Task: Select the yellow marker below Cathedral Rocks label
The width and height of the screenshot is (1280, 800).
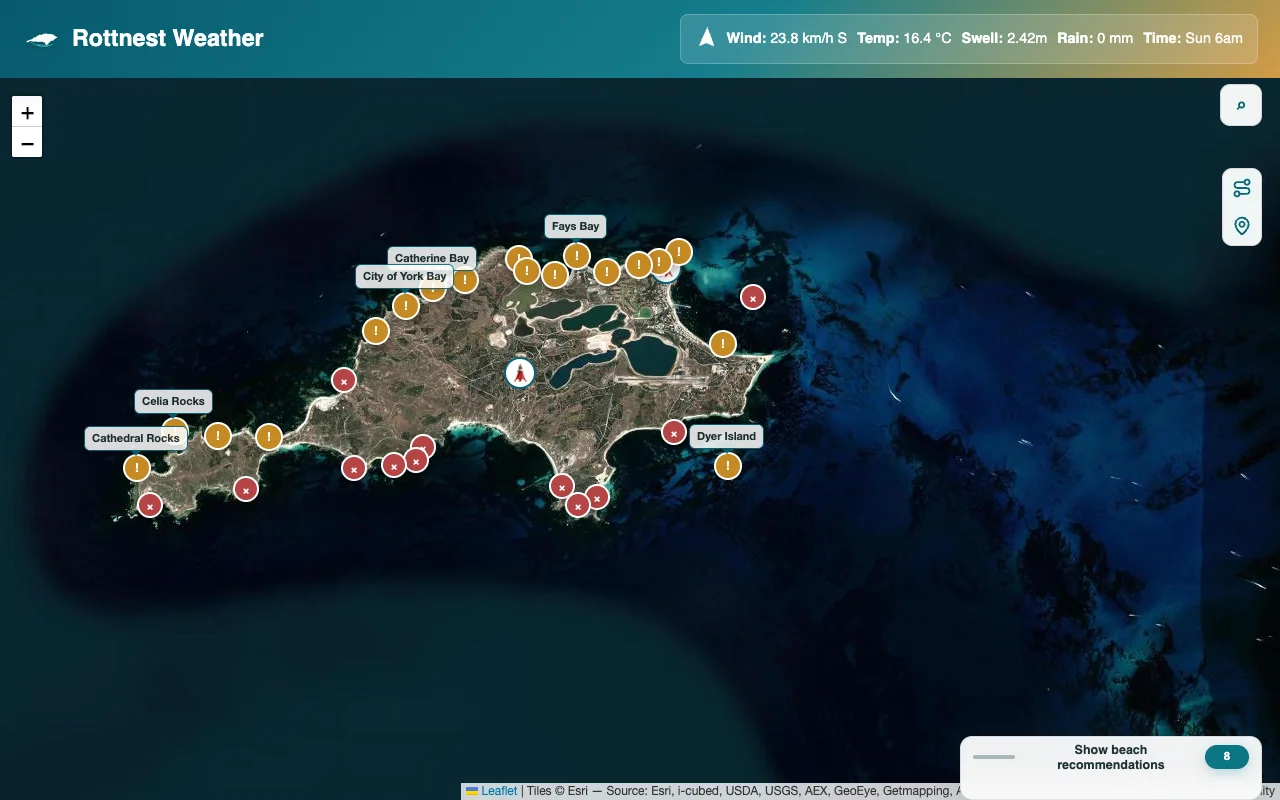Action: click(x=136, y=467)
